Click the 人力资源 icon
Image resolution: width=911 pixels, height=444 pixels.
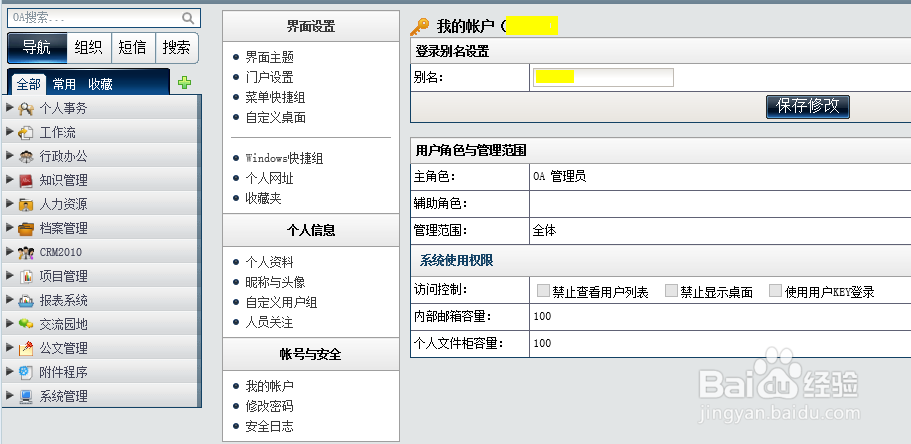(26, 205)
